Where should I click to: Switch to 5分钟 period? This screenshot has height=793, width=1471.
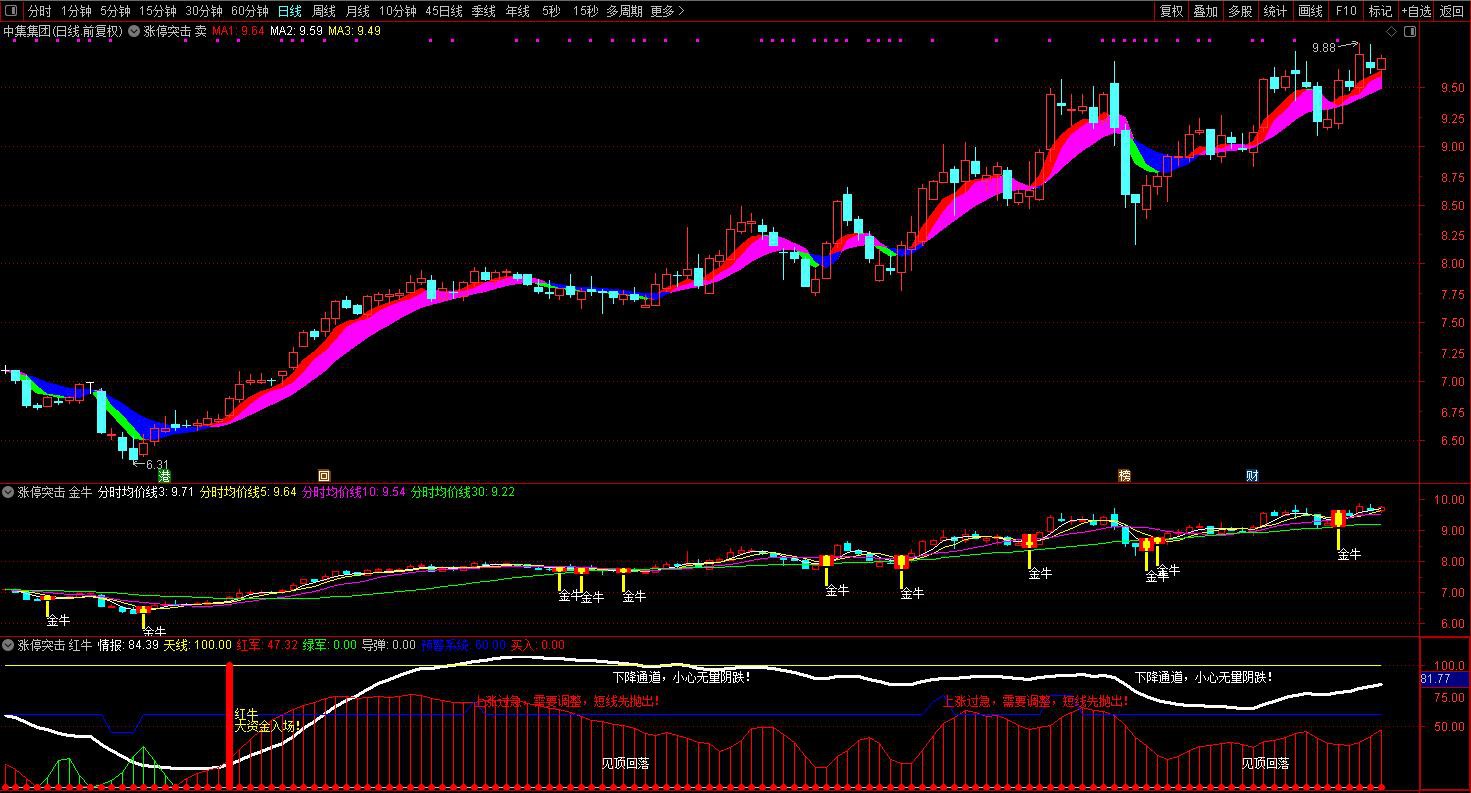[115, 11]
